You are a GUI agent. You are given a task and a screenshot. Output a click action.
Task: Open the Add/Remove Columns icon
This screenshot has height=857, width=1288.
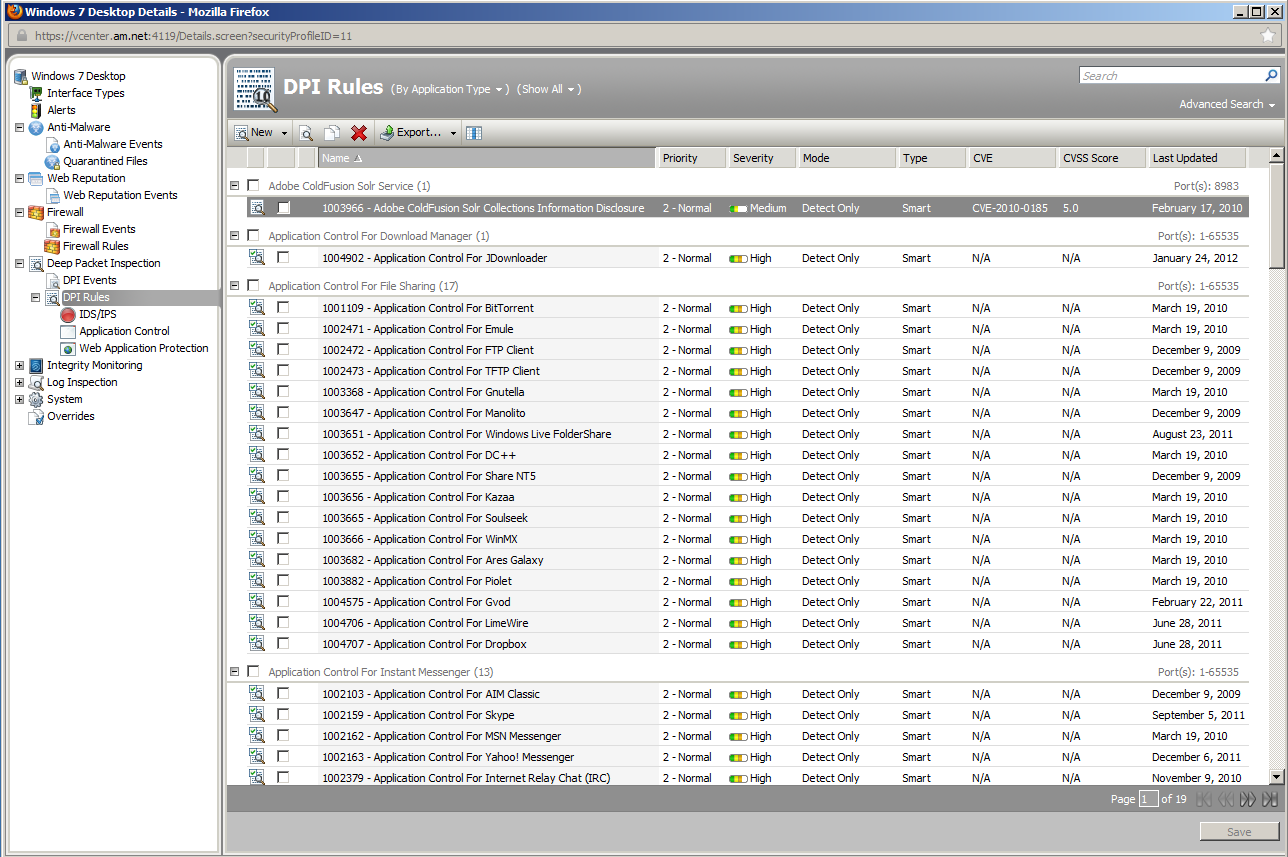474,133
